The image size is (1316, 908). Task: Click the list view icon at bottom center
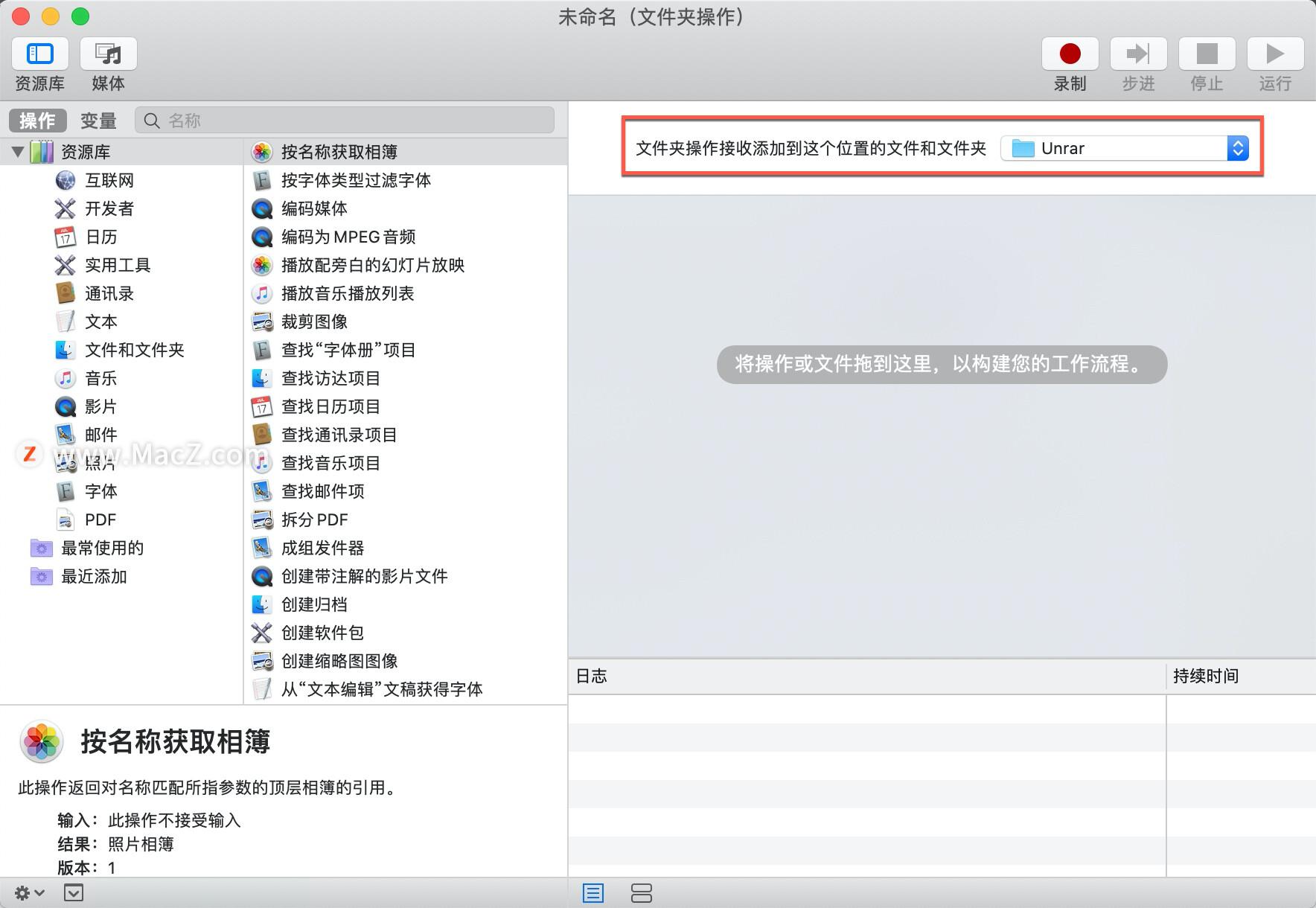pyautogui.click(x=592, y=893)
